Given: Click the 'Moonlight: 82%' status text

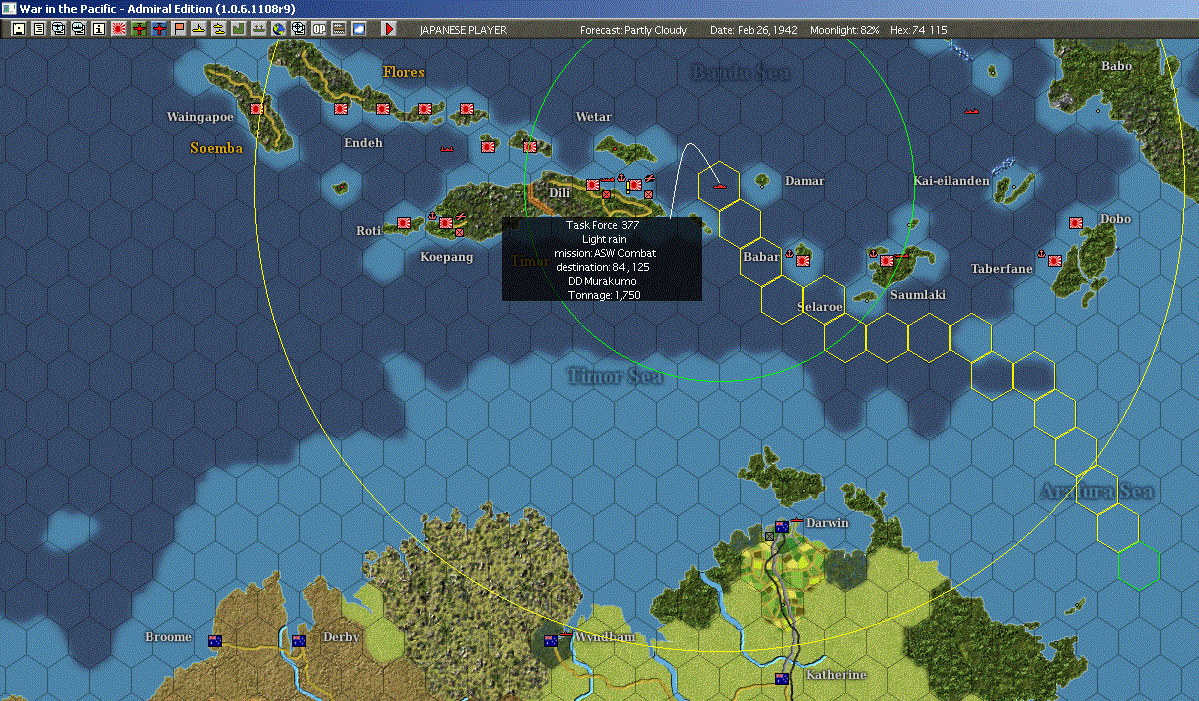Looking at the screenshot, I should 844,30.
